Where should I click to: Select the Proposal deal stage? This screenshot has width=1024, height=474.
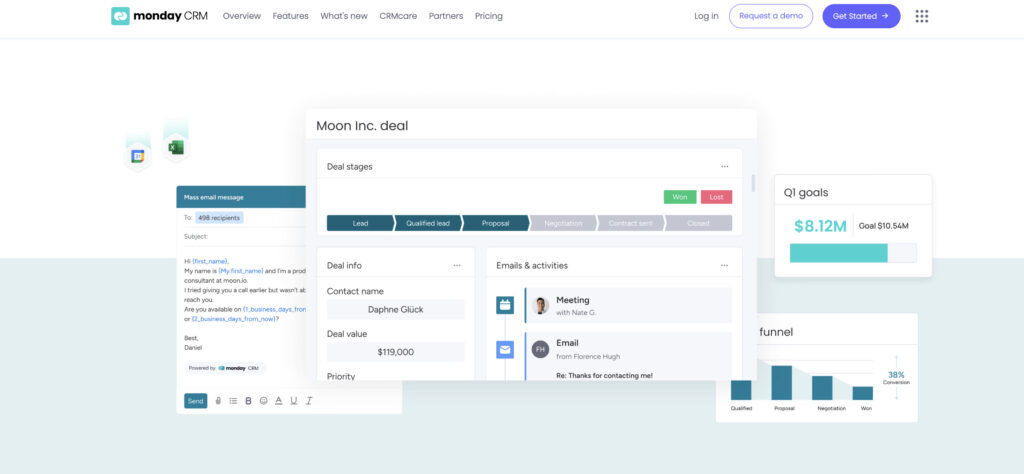click(x=496, y=223)
